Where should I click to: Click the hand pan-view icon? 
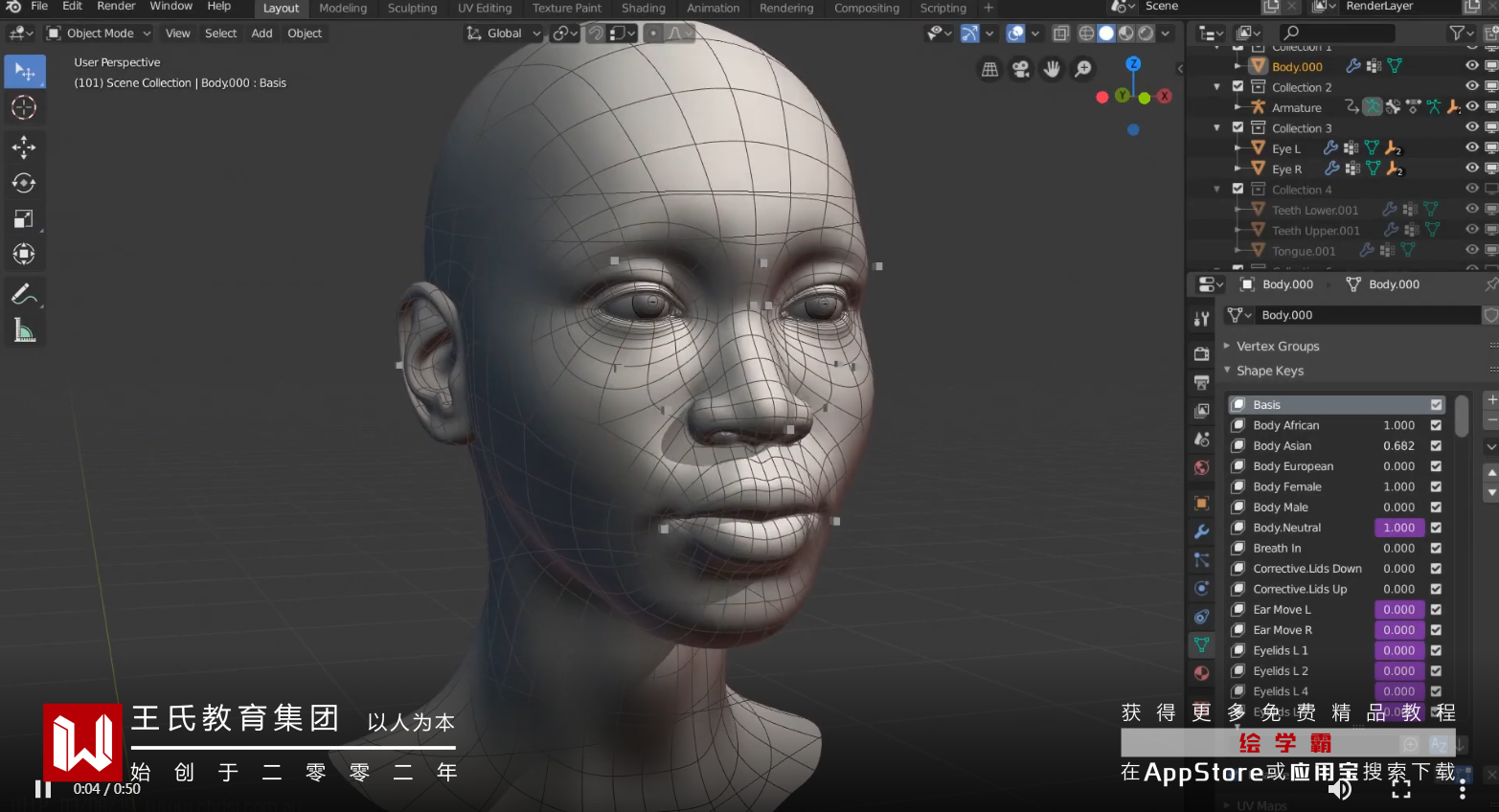(x=1052, y=69)
